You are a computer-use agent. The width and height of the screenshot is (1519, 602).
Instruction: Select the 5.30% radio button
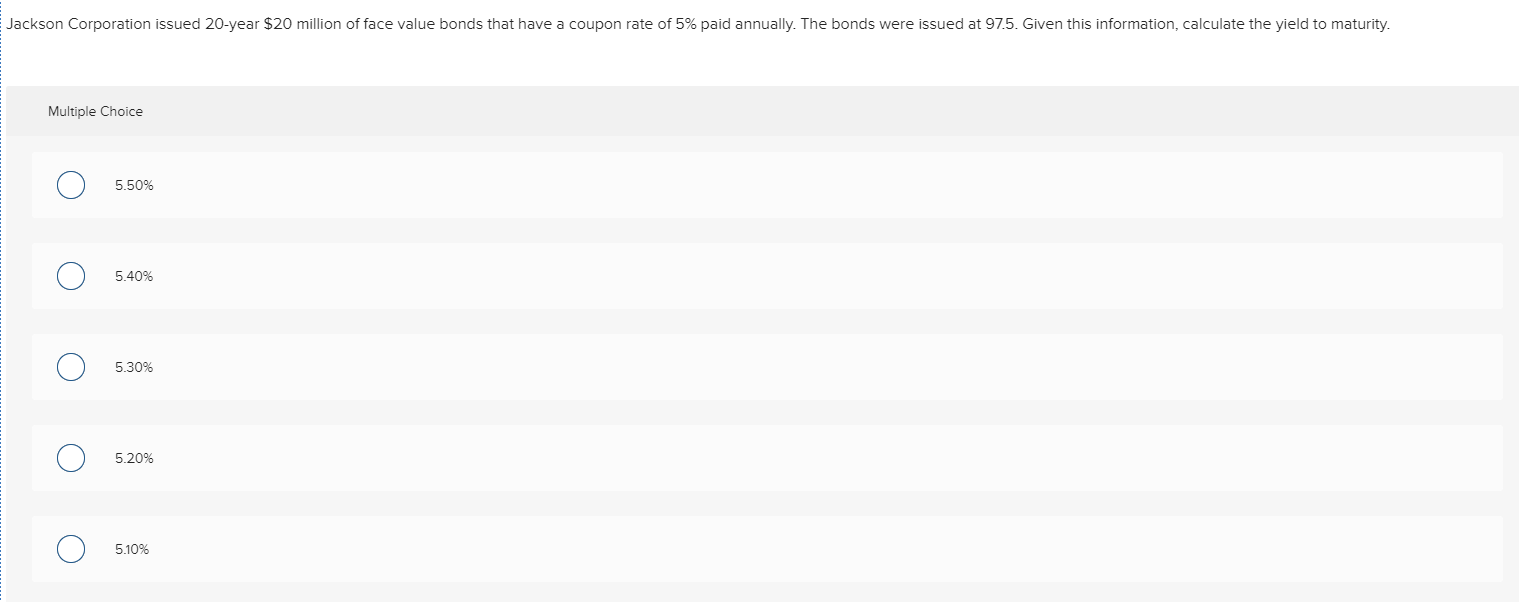tap(70, 366)
